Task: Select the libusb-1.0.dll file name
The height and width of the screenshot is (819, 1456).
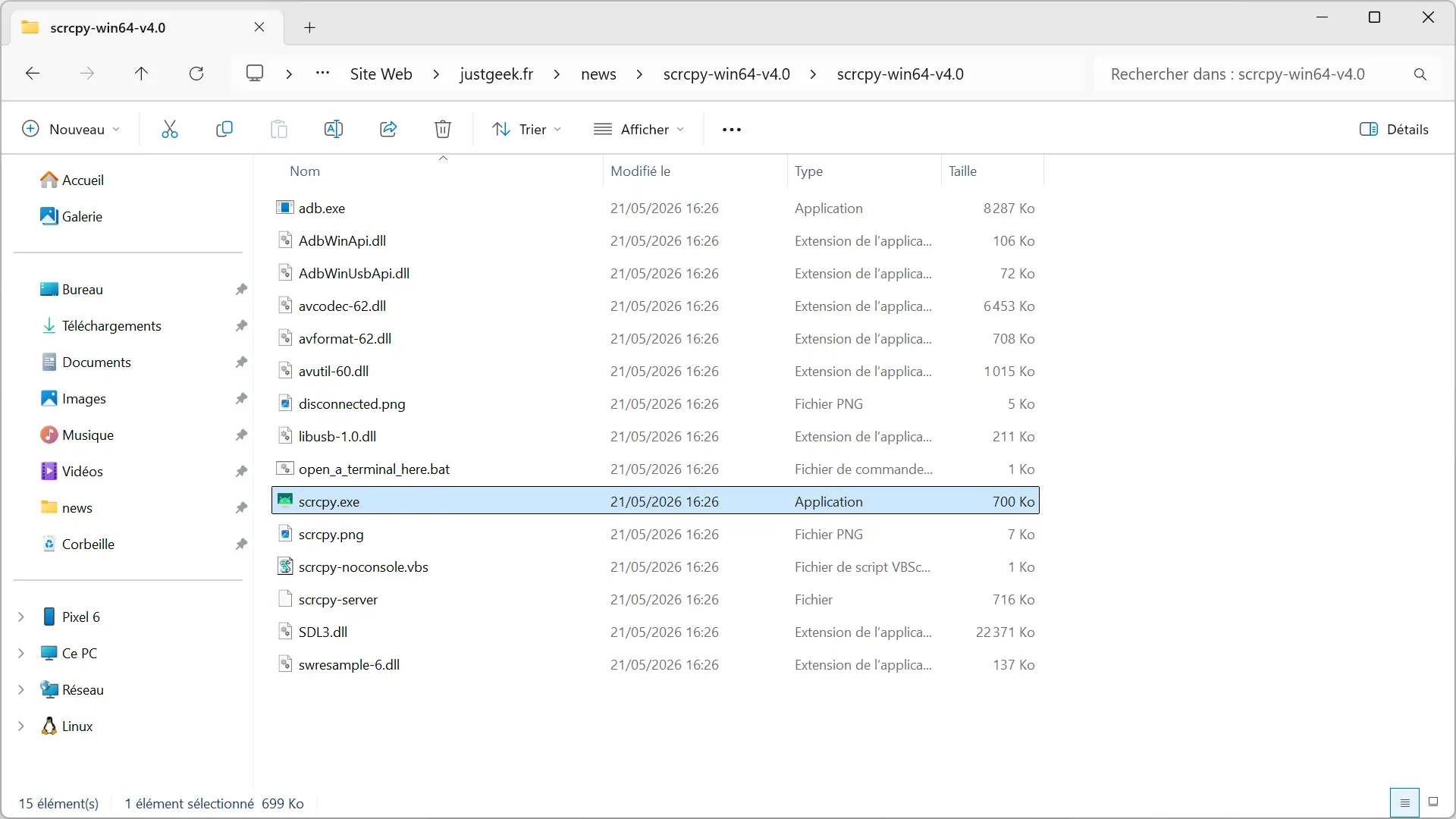Action: [337, 437]
